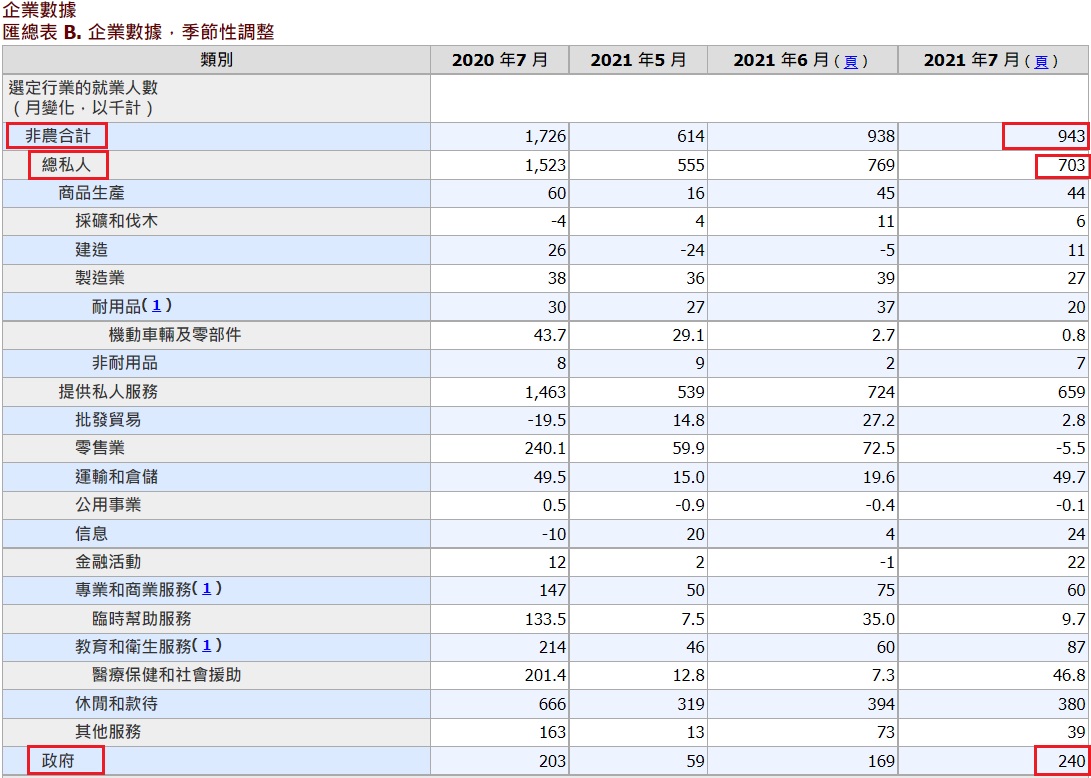Click the 類別 column header

tap(216, 61)
